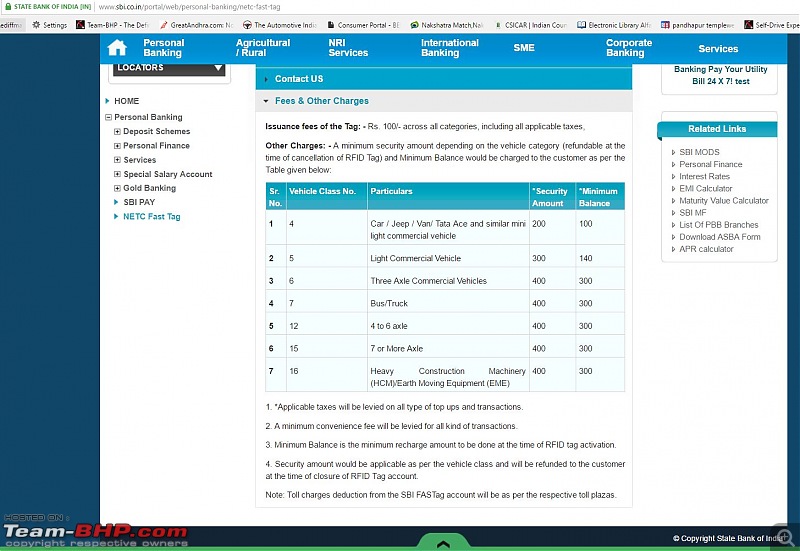Expand the Contact US section
Screen dimensions: 800x551
[444, 79]
